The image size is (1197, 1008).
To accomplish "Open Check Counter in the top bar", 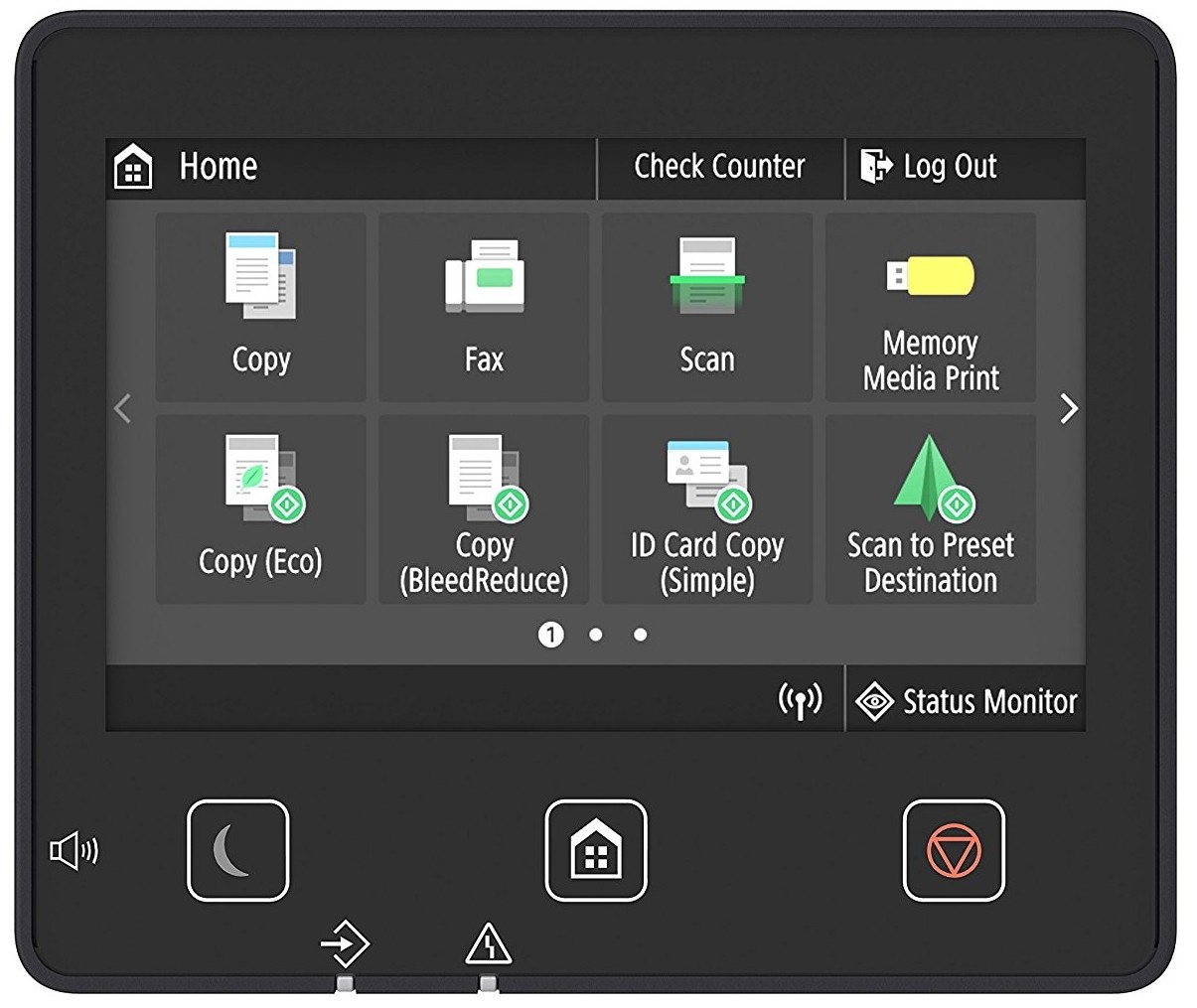I will click(x=719, y=167).
